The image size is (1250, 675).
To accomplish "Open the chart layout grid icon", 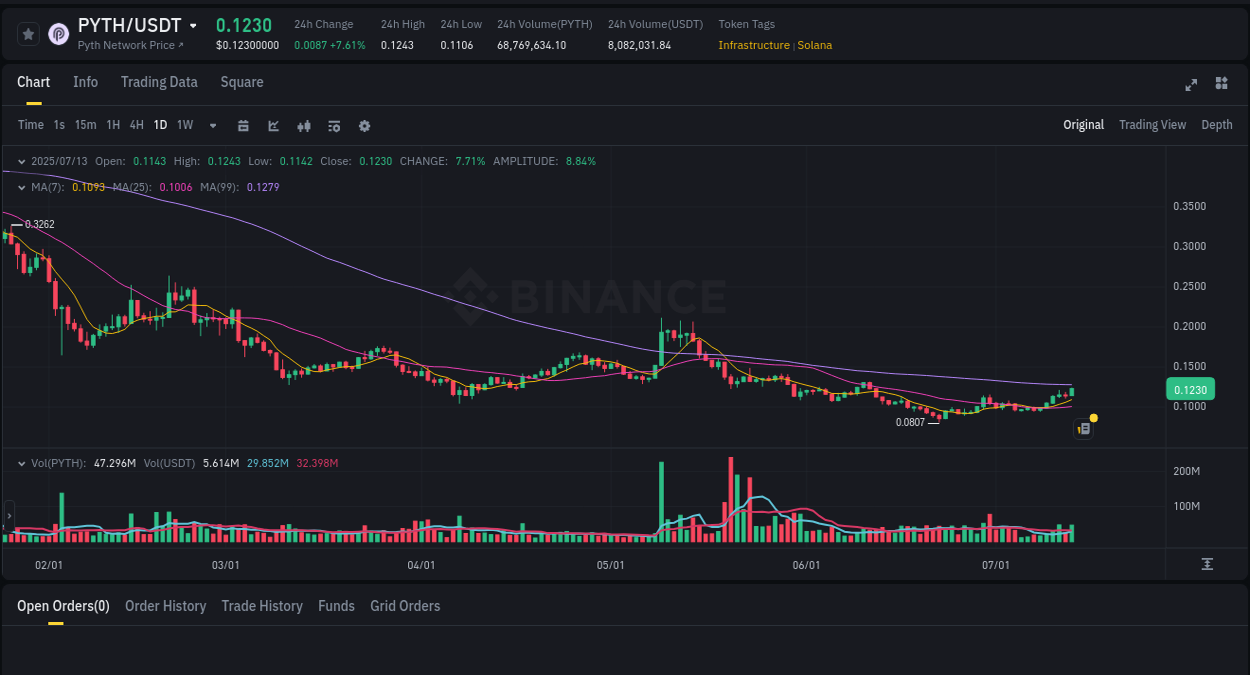I will click(x=1221, y=85).
